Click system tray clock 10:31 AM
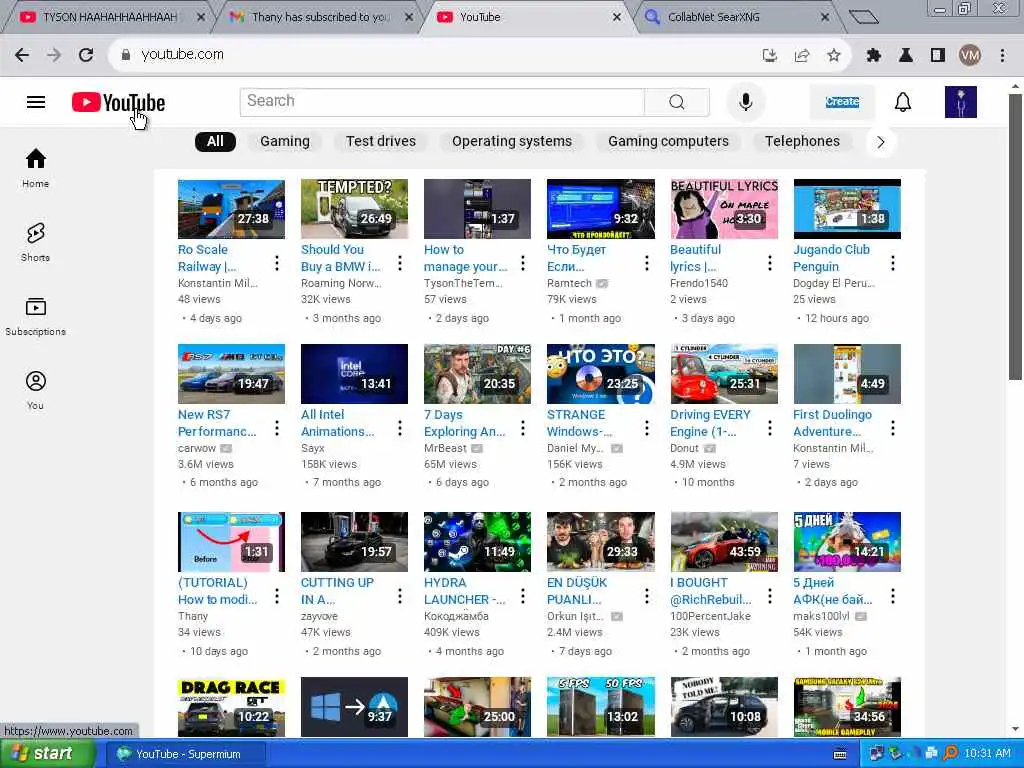The width and height of the screenshot is (1024, 768). [987, 754]
